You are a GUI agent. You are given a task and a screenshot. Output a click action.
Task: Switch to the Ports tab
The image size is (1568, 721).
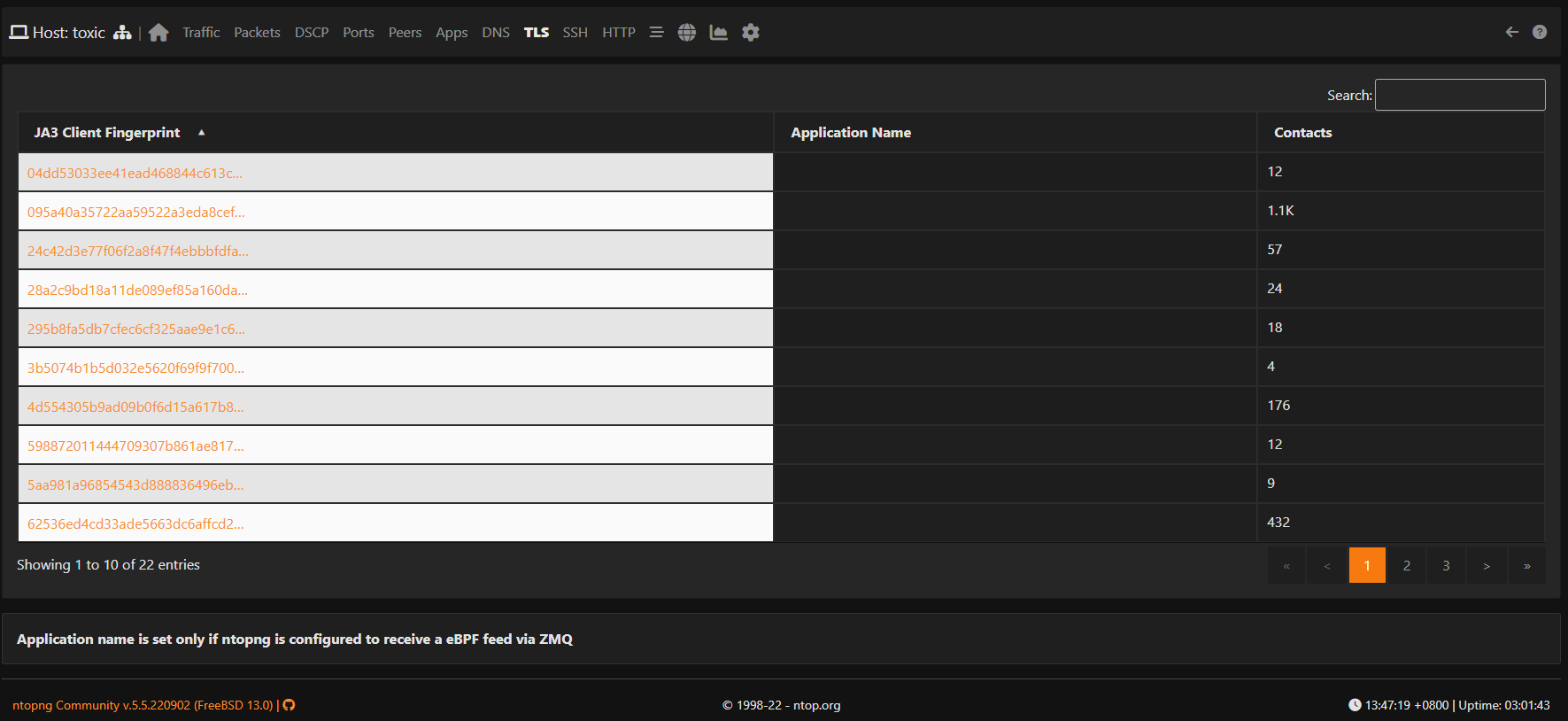tap(359, 33)
